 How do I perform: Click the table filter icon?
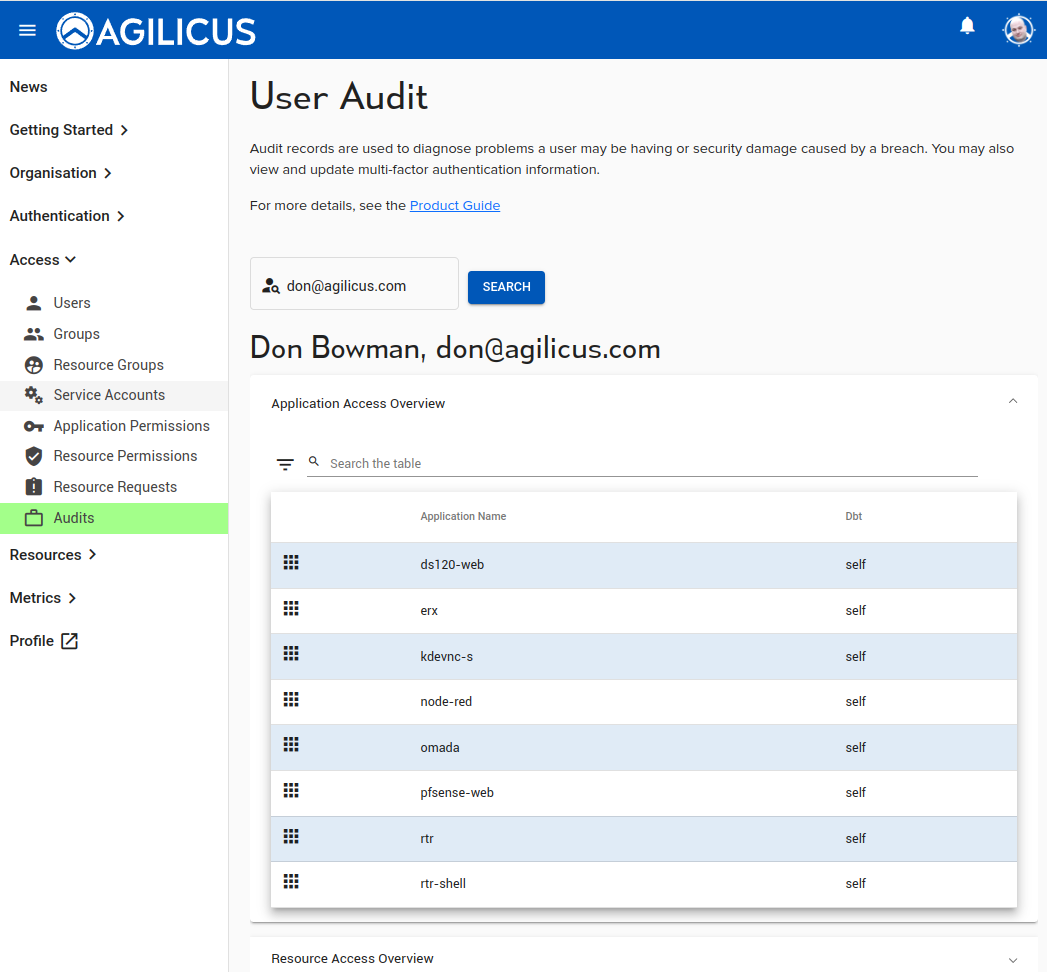pos(285,464)
